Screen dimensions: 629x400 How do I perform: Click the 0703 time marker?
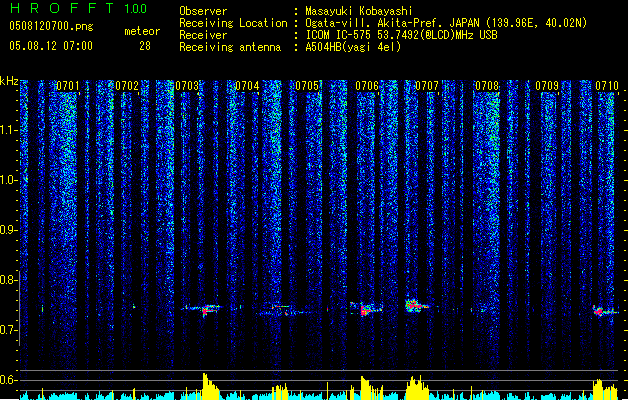(187, 86)
